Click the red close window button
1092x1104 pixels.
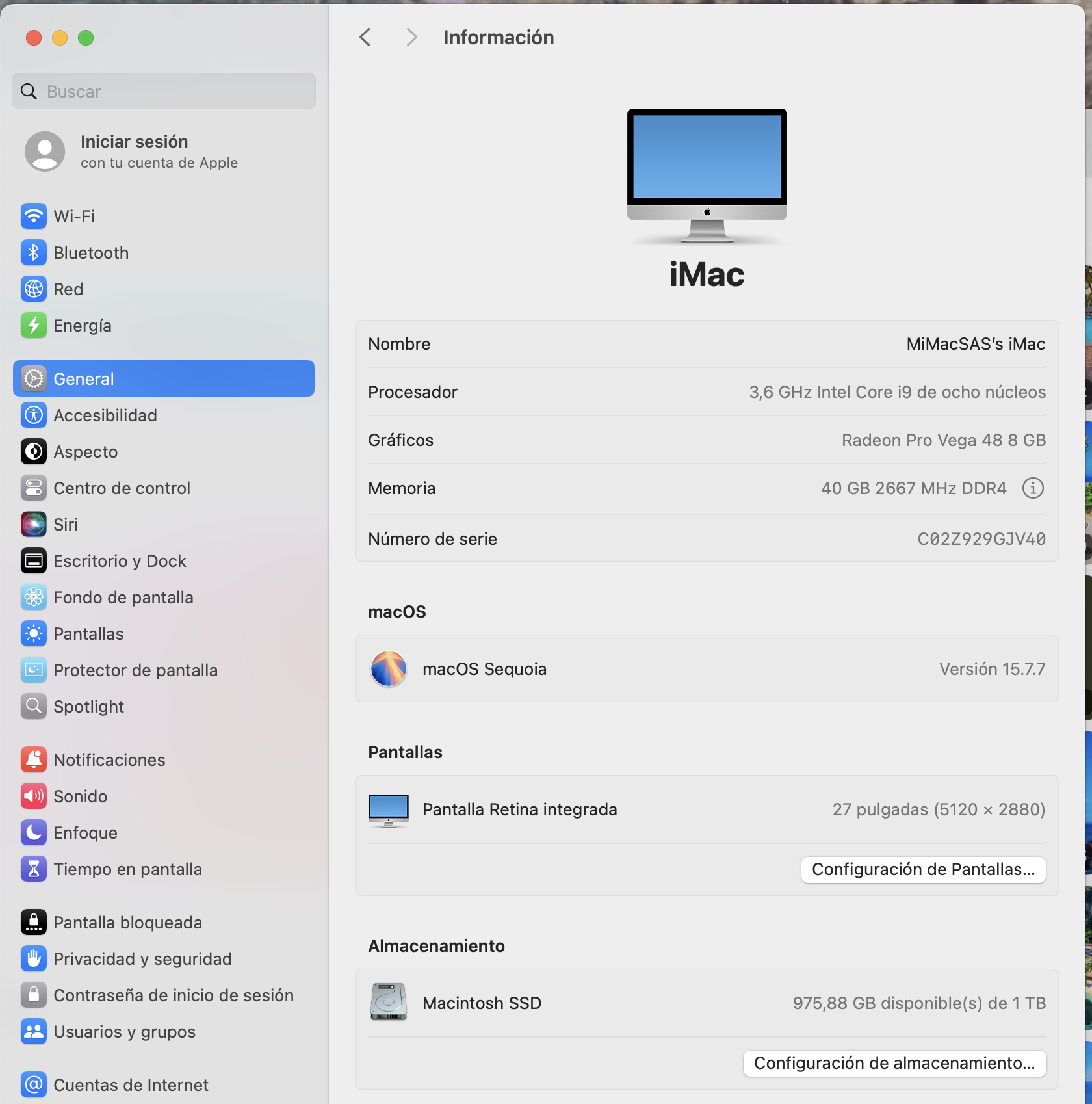(34, 38)
